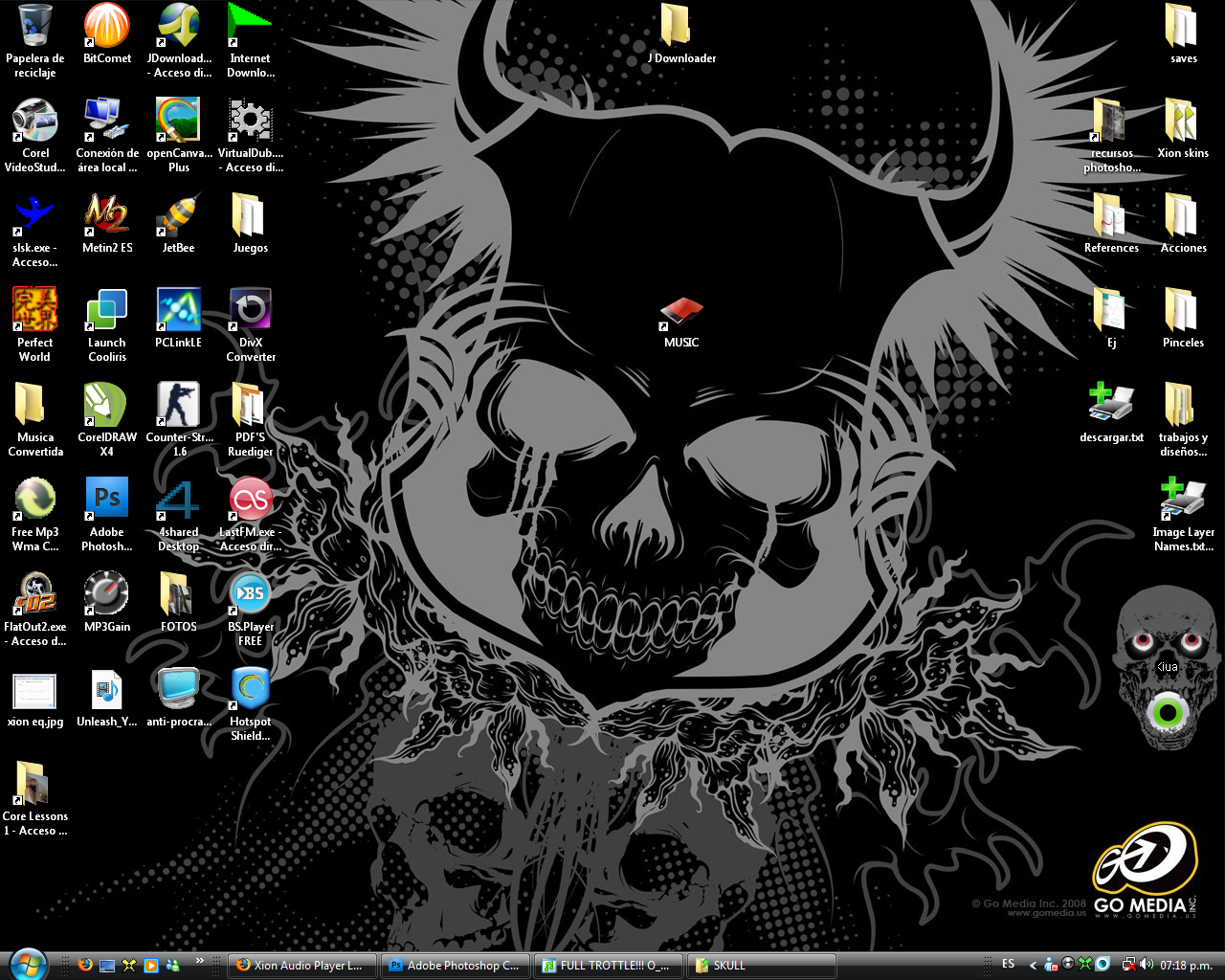Screen dimensions: 1225x980
Task: Launch CorelDRAW X4
Action: [107, 405]
